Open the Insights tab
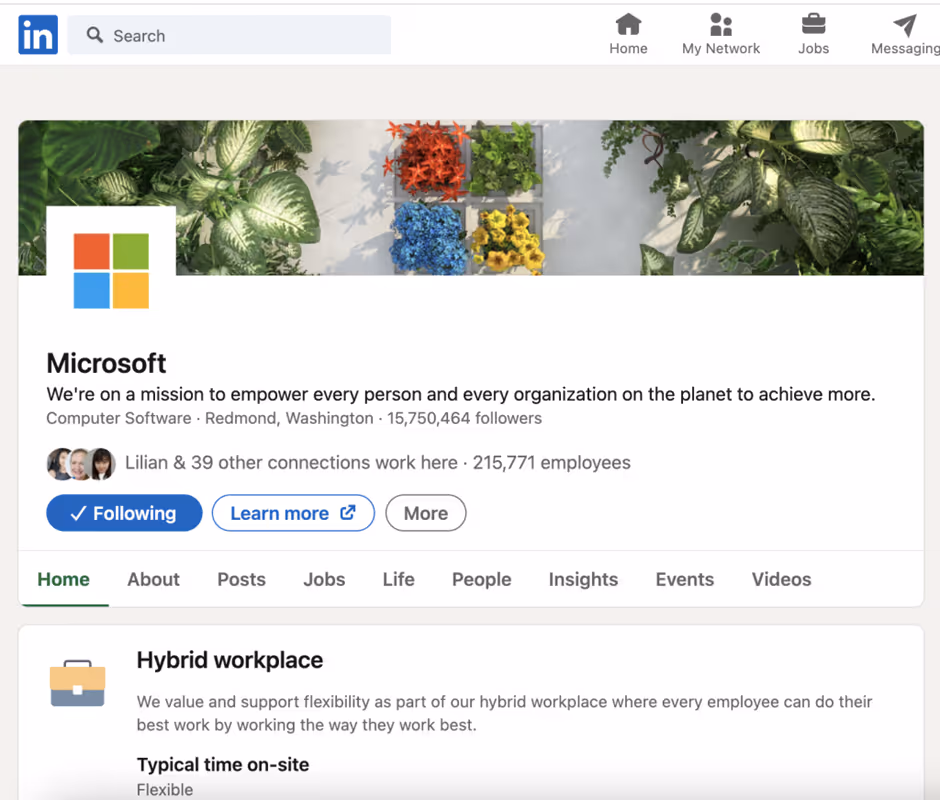Viewport: 940px width, 800px height. tap(583, 579)
